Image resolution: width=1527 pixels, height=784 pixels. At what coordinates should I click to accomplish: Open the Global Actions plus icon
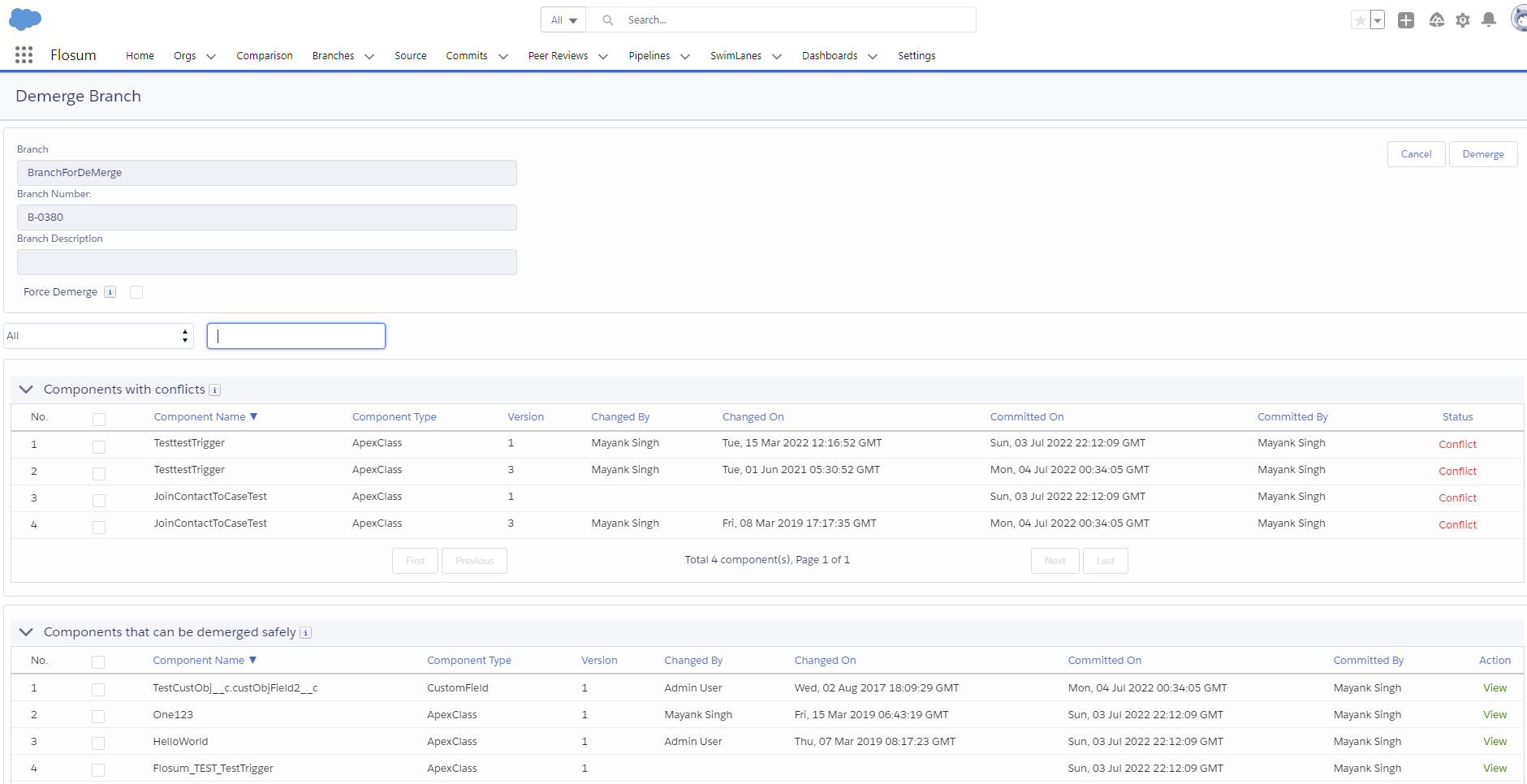point(1406,20)
